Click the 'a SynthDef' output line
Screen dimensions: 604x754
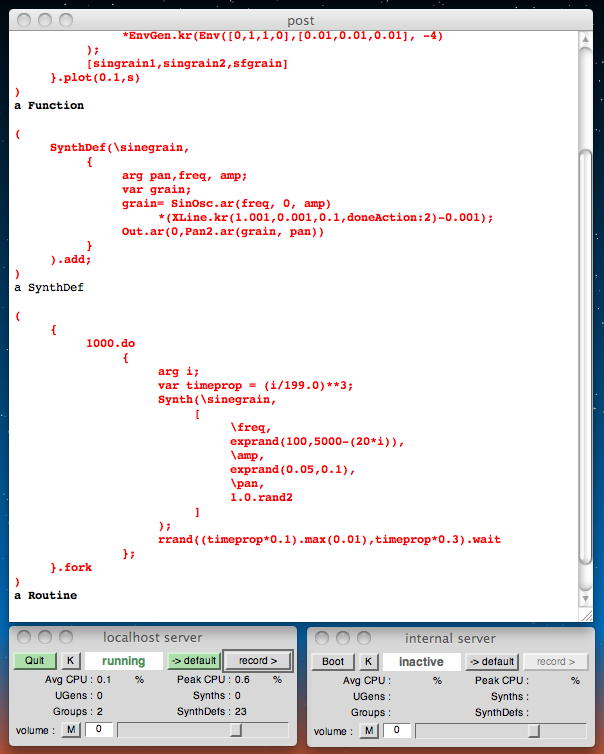[x=49, y=288]
